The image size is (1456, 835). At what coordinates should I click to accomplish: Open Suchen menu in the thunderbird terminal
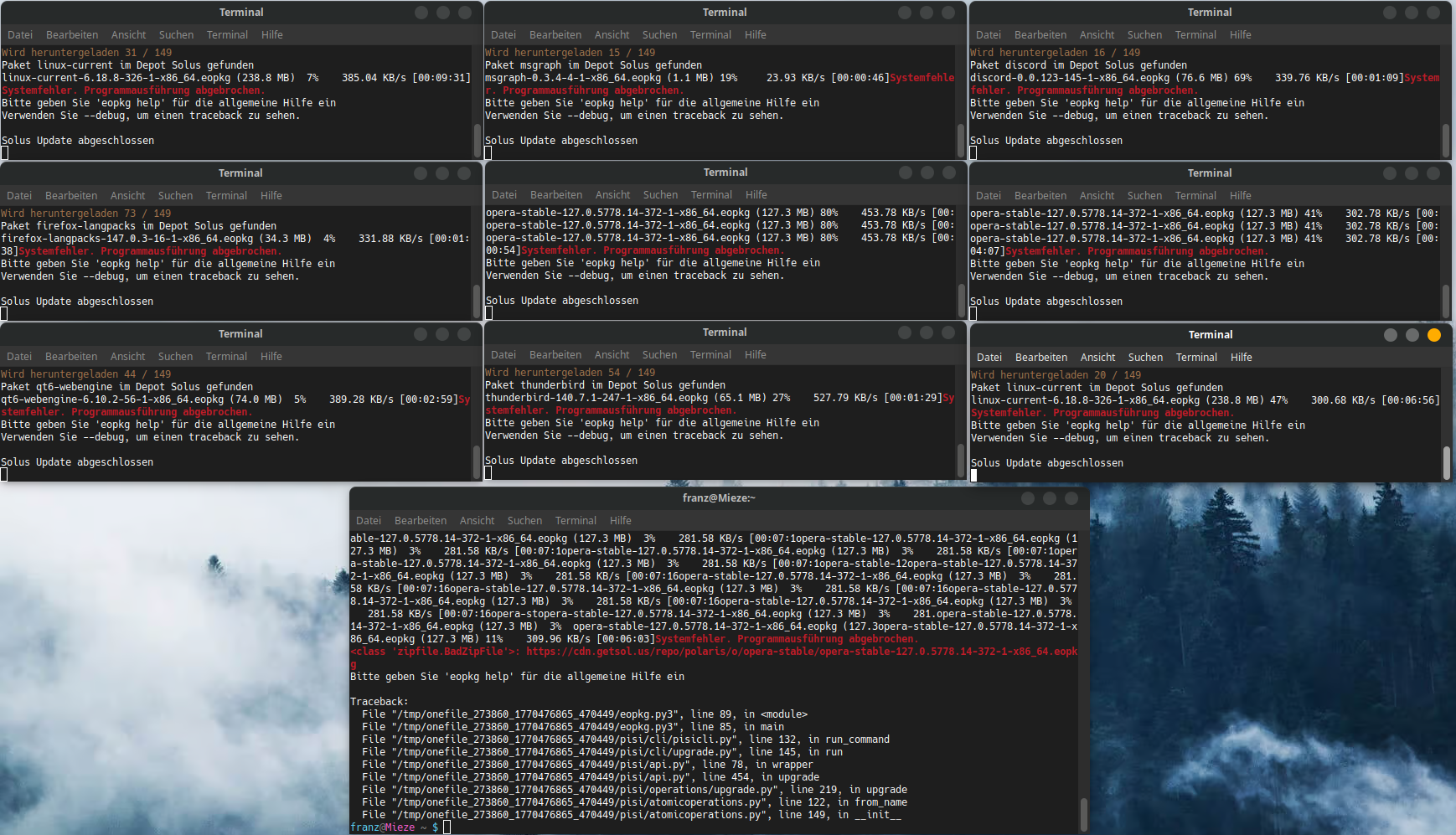pyautogui.click(x=659, y=355)
